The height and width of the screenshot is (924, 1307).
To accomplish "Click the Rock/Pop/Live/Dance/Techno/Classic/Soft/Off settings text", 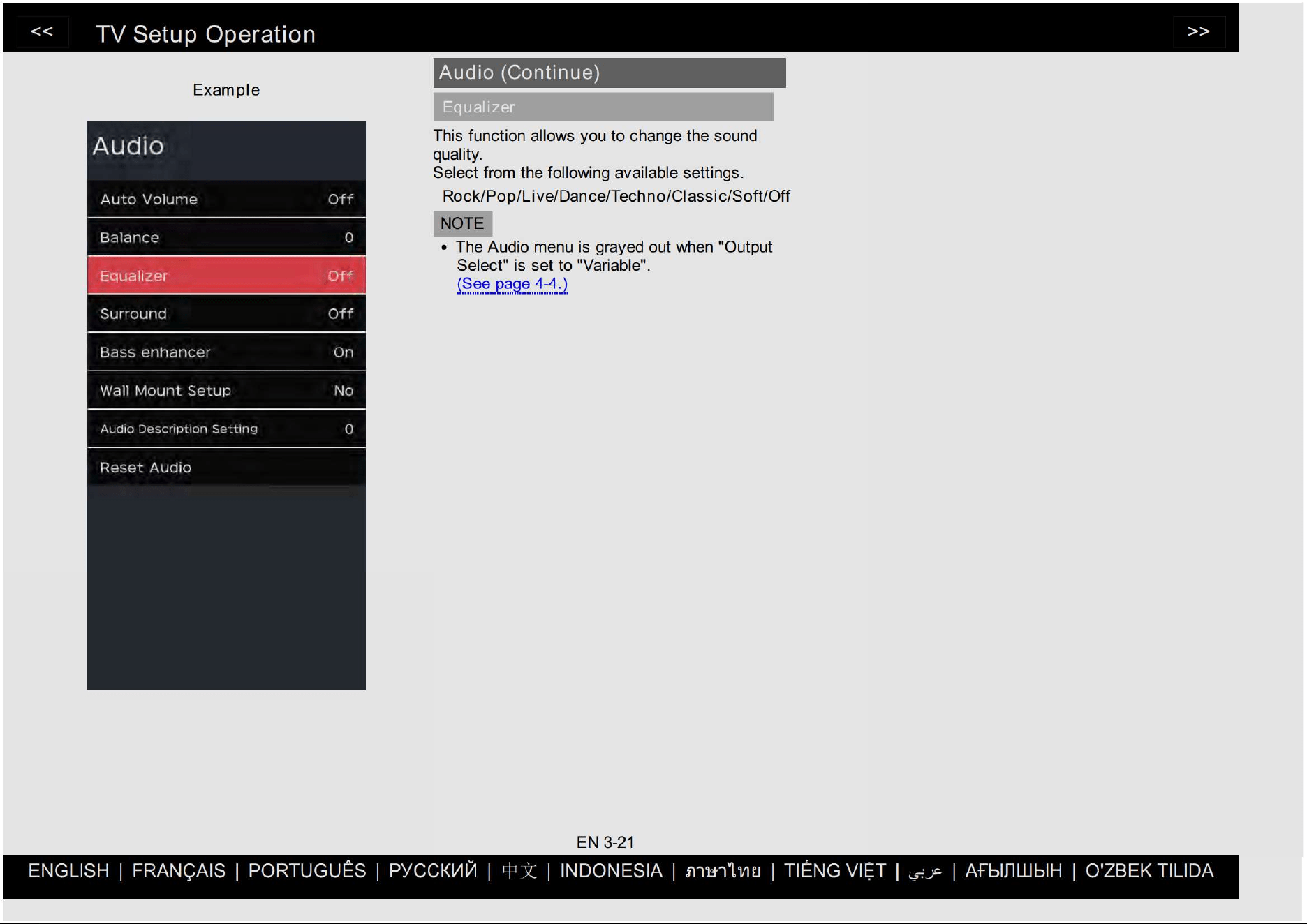I will point(616,196).
